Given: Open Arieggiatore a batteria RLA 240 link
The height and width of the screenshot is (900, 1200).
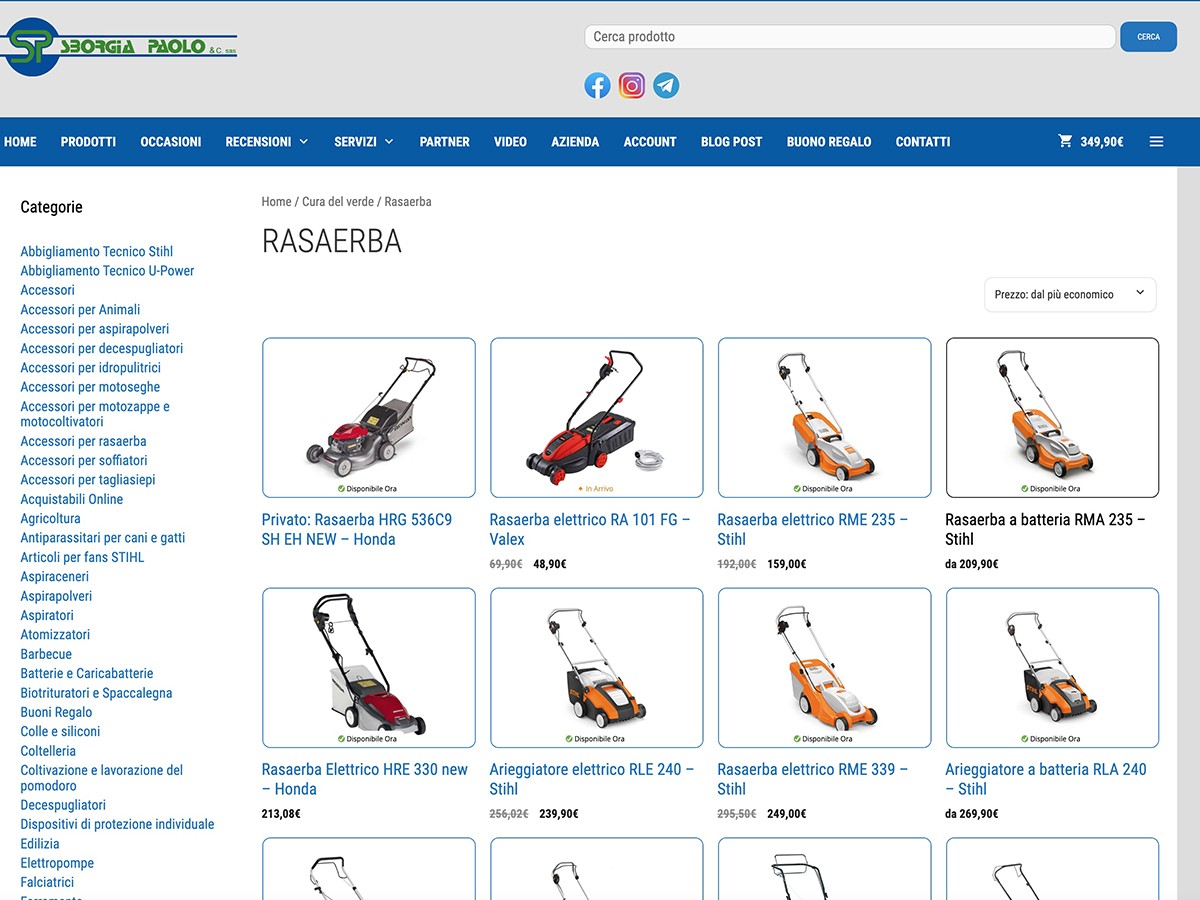Looking at the screenshot, I should tap(1046, 779).
